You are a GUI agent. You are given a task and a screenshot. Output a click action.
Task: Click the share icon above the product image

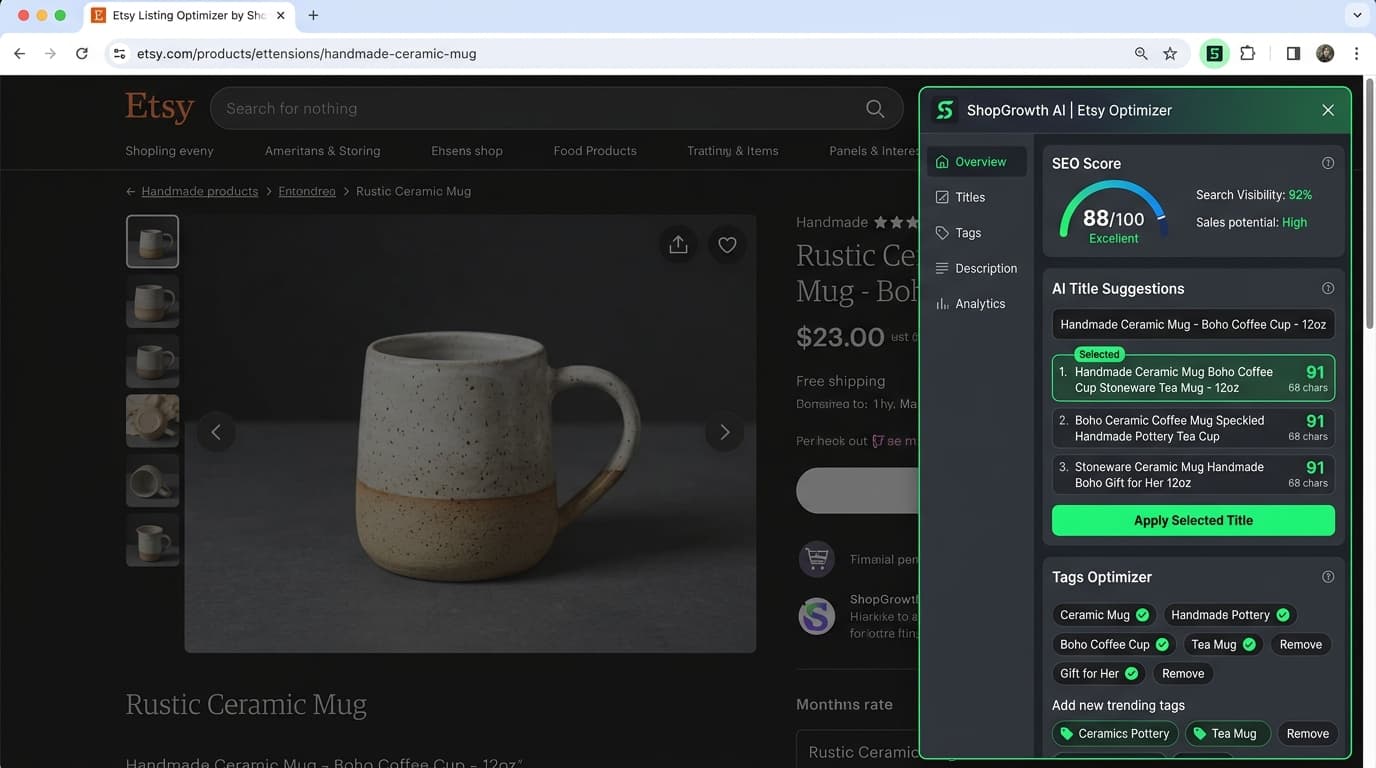coord(678,244)
